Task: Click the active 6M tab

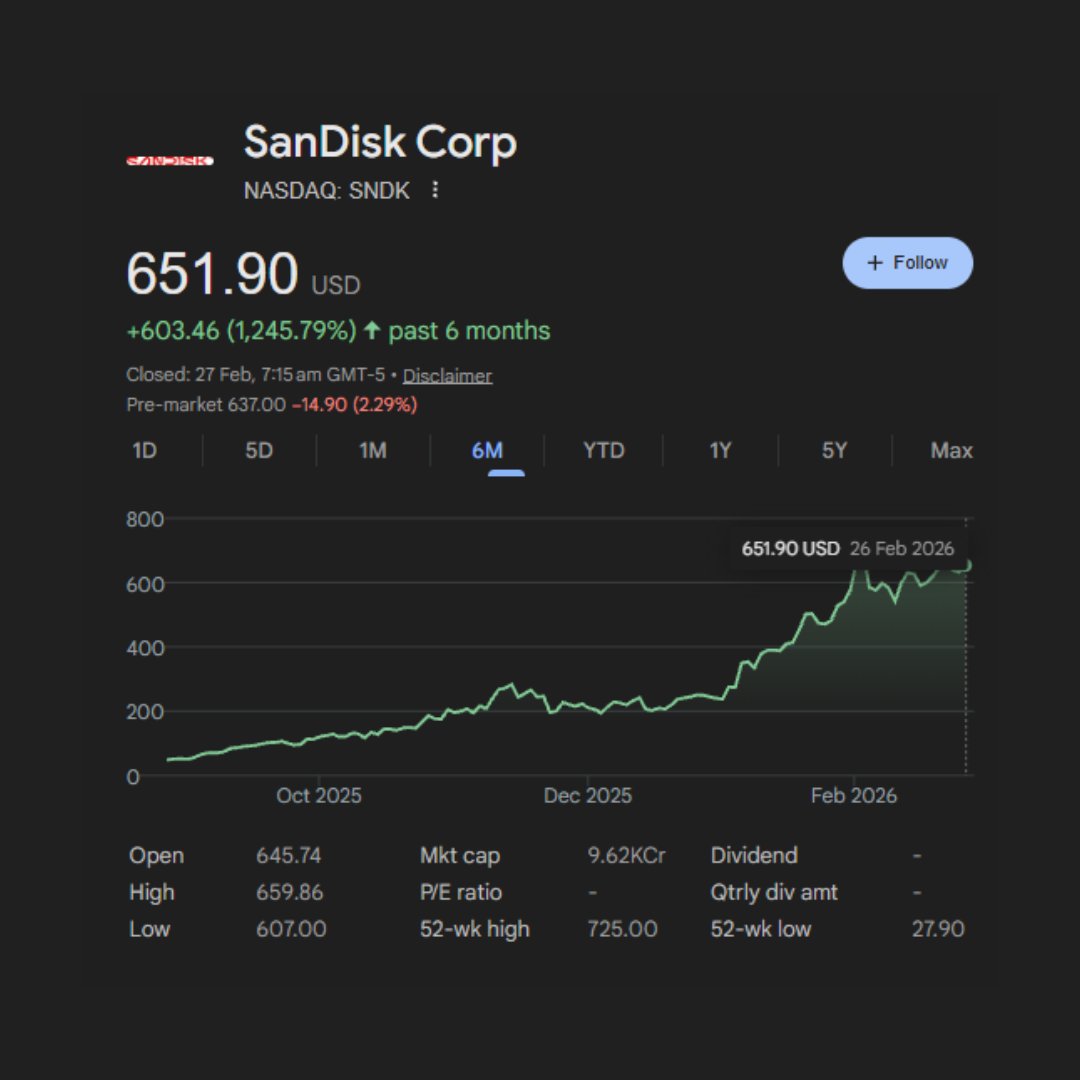Action: pos(487,451)
